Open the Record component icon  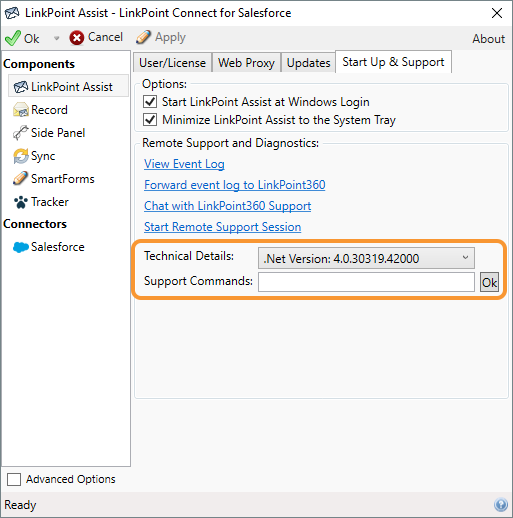click(x=21, y=110)
